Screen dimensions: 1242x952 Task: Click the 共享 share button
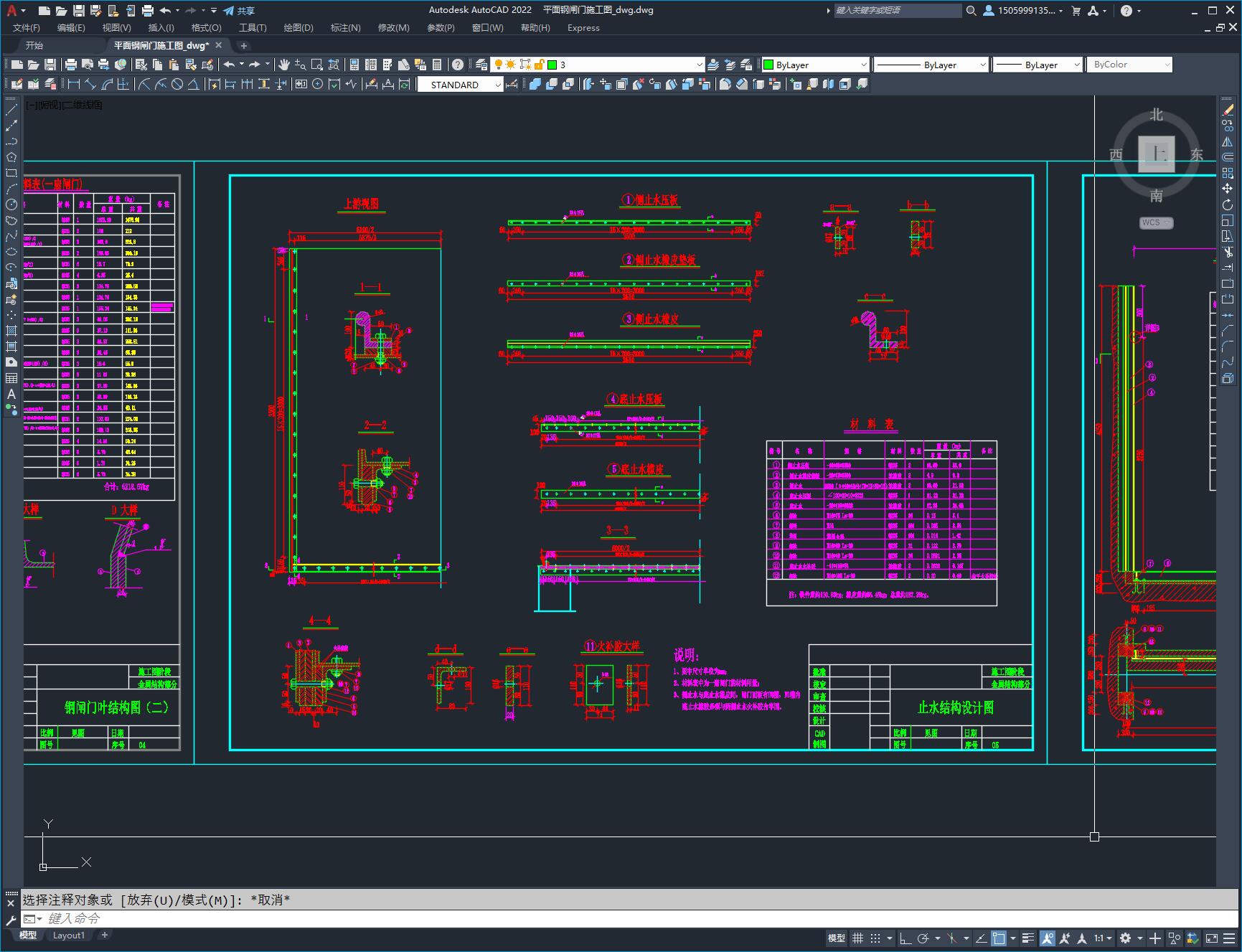pyautogui.click(x=239, y=11)
